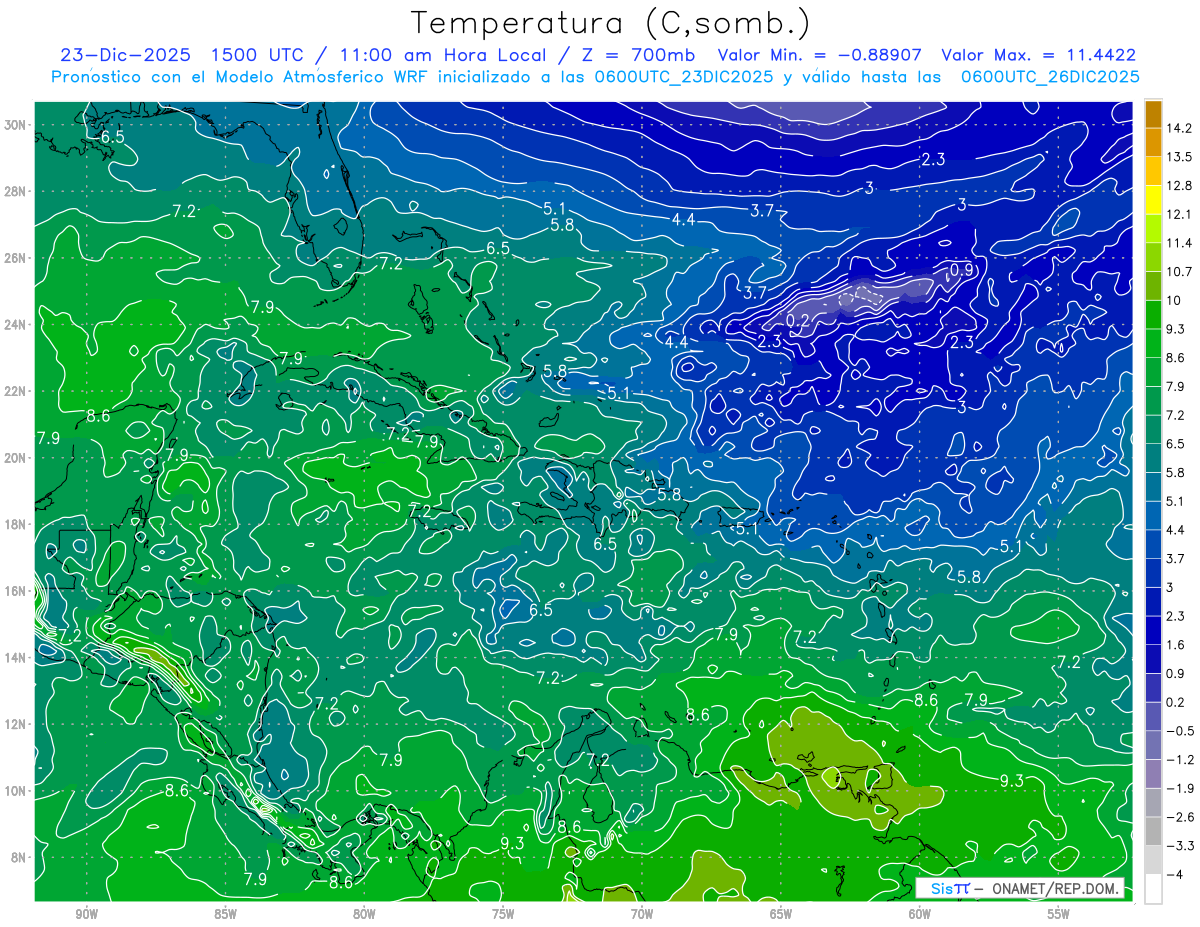Click the "65W" longitude axis label
Image resolution: width=1200 pixels, height=927 pixels.
click(x=781, y=914)
